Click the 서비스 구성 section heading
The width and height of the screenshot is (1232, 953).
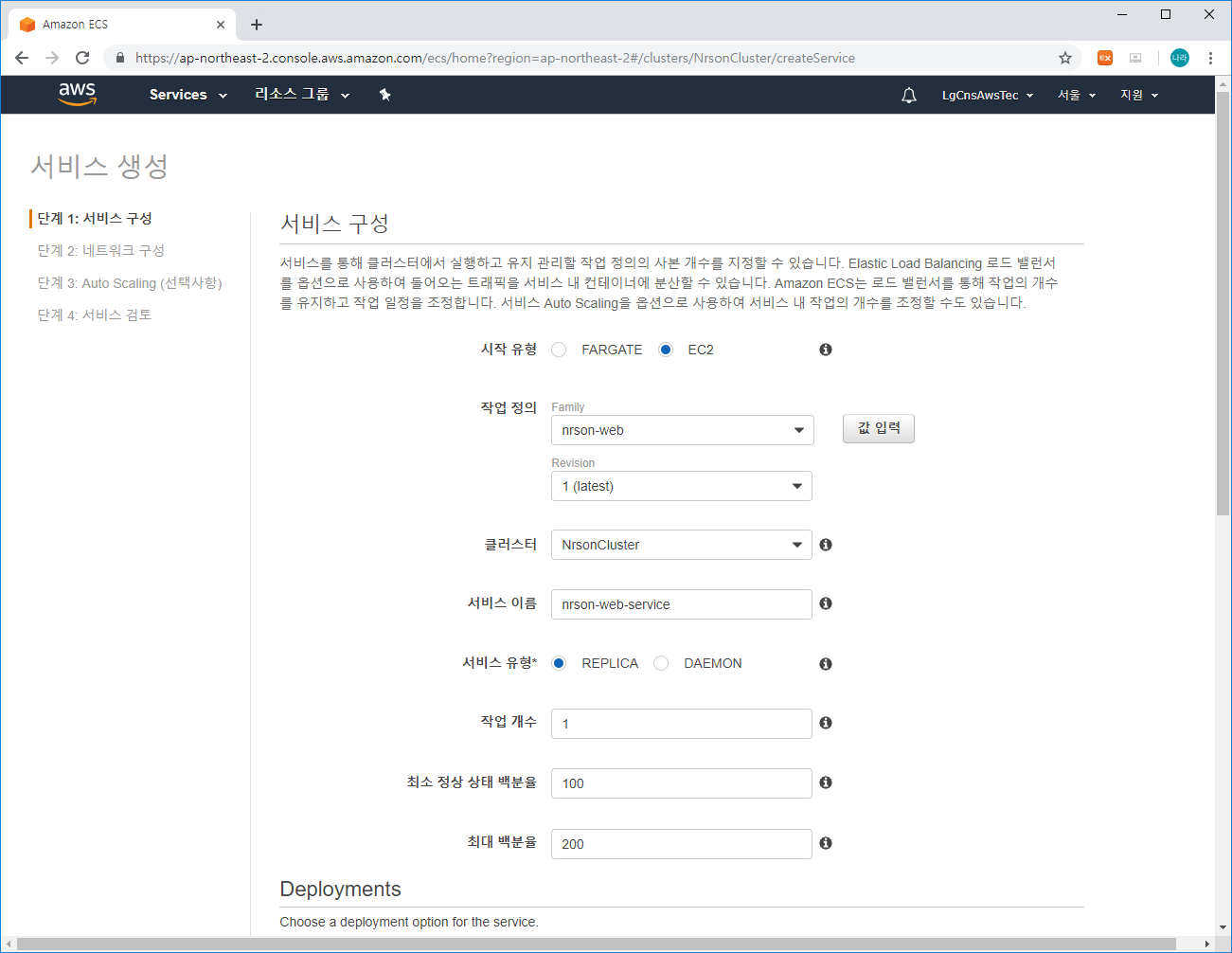click(335, 224)
